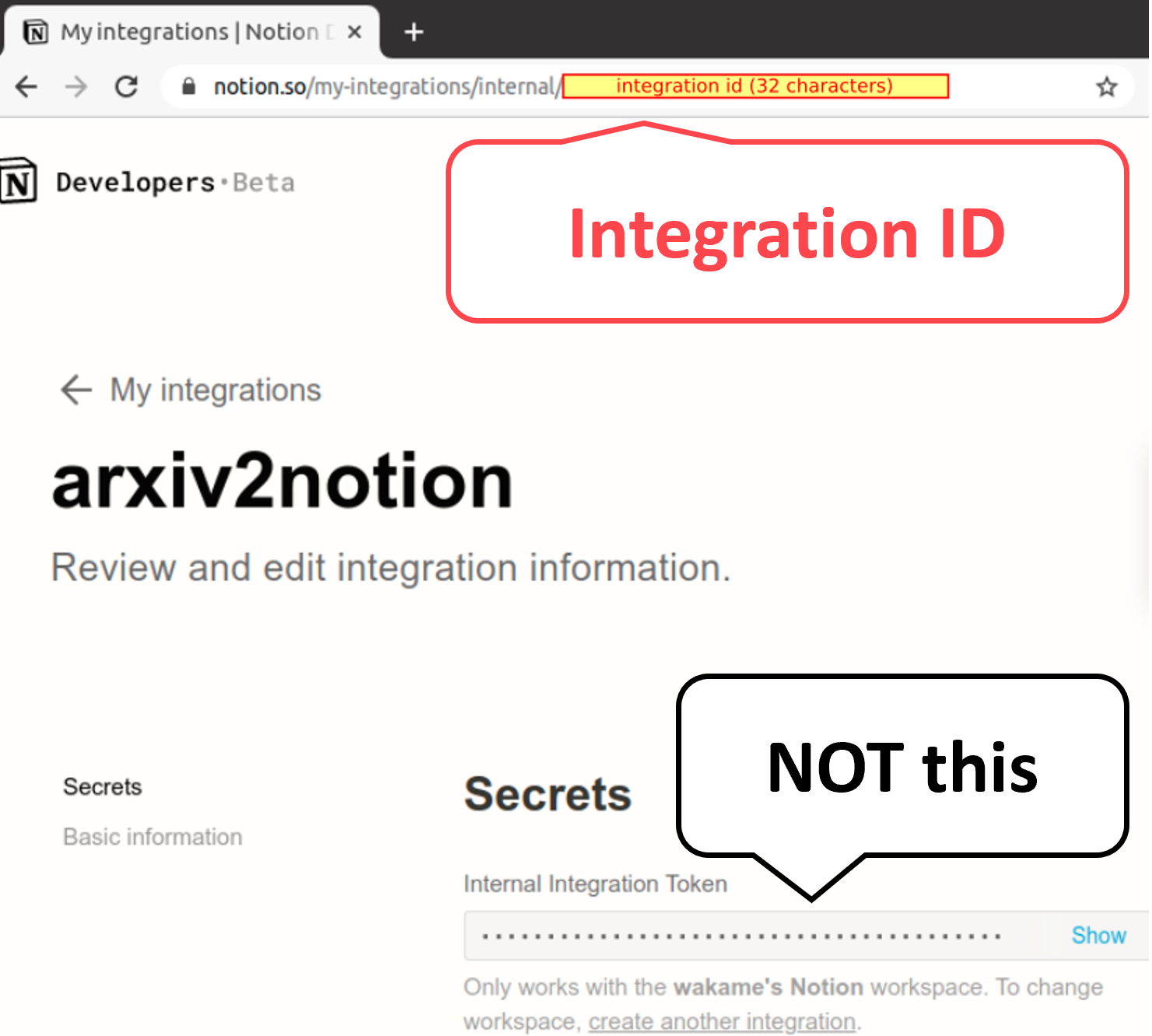Click the Secrets section heading
1152x1036 pixels.
[548, 794]
